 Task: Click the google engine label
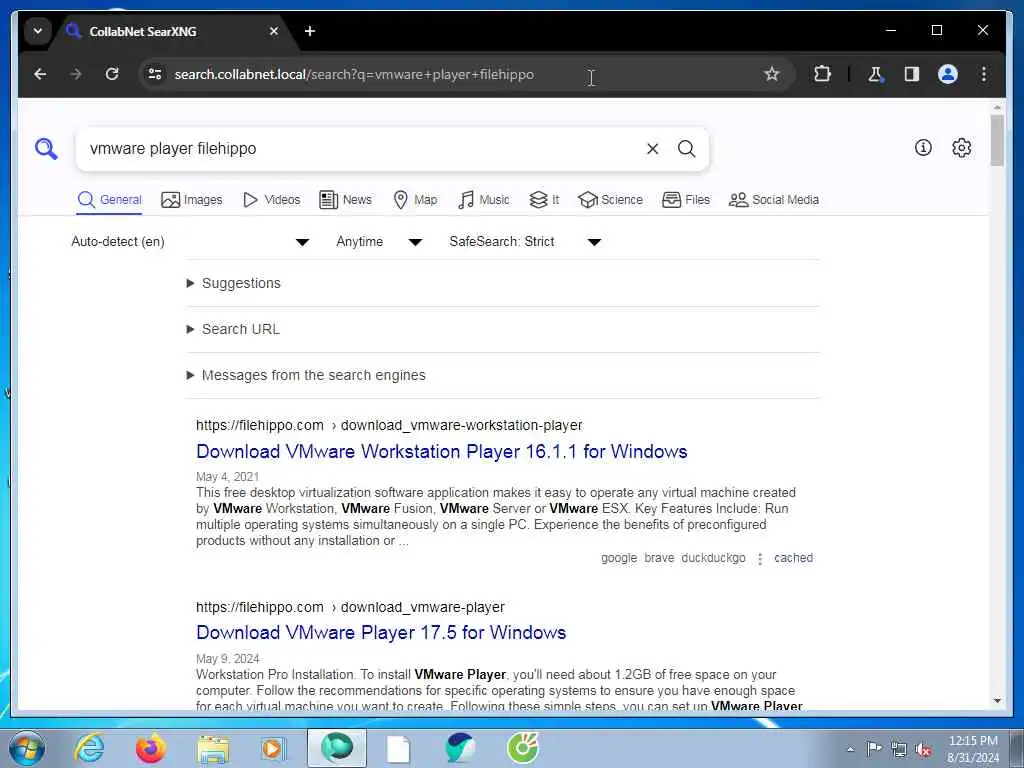(619, 558)
